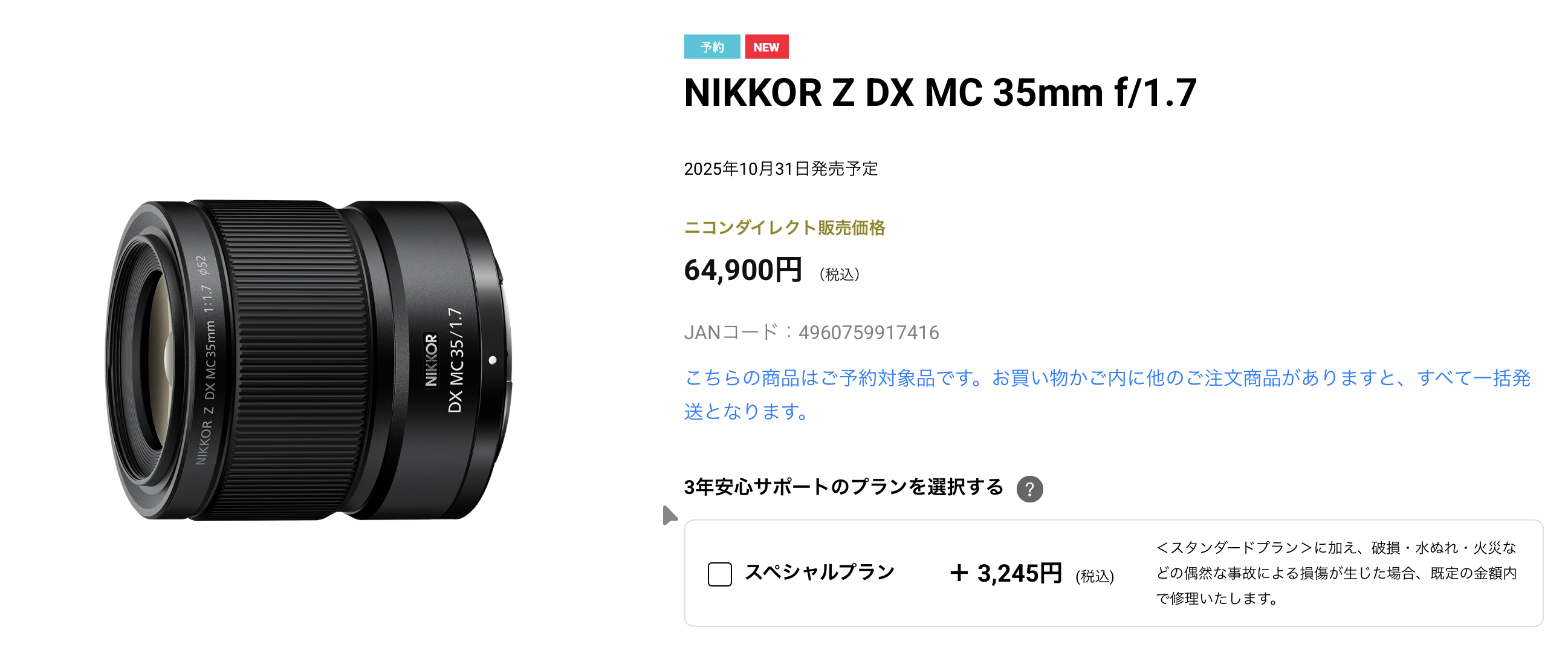Image resolution: width=1568 pixels, height=653 pixels.
Task: Click the red NEW badge
Action: [x=766, y=47]
